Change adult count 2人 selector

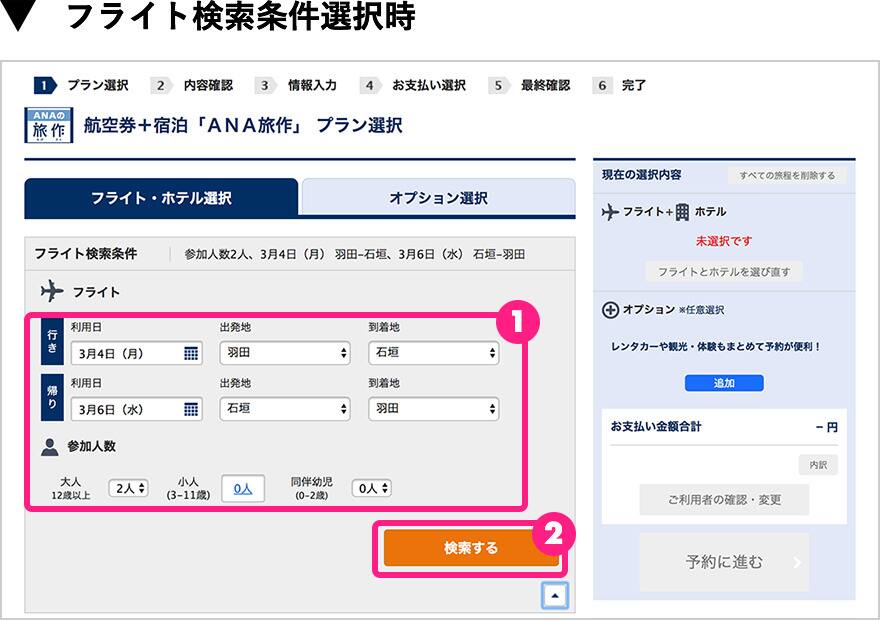[129, 488]
